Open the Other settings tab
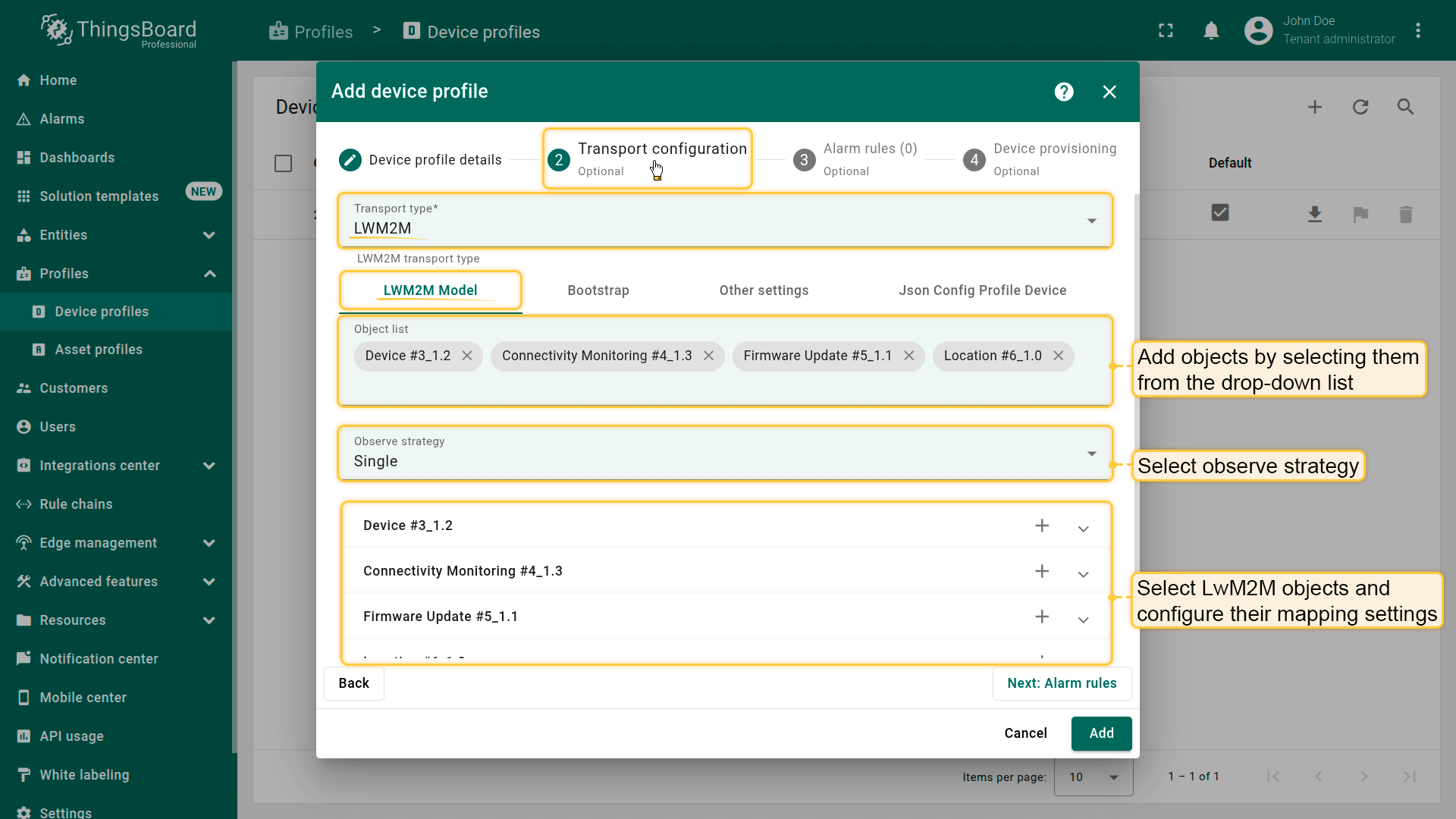This screenshot has width=1456, height=819. tap(763, 290)
